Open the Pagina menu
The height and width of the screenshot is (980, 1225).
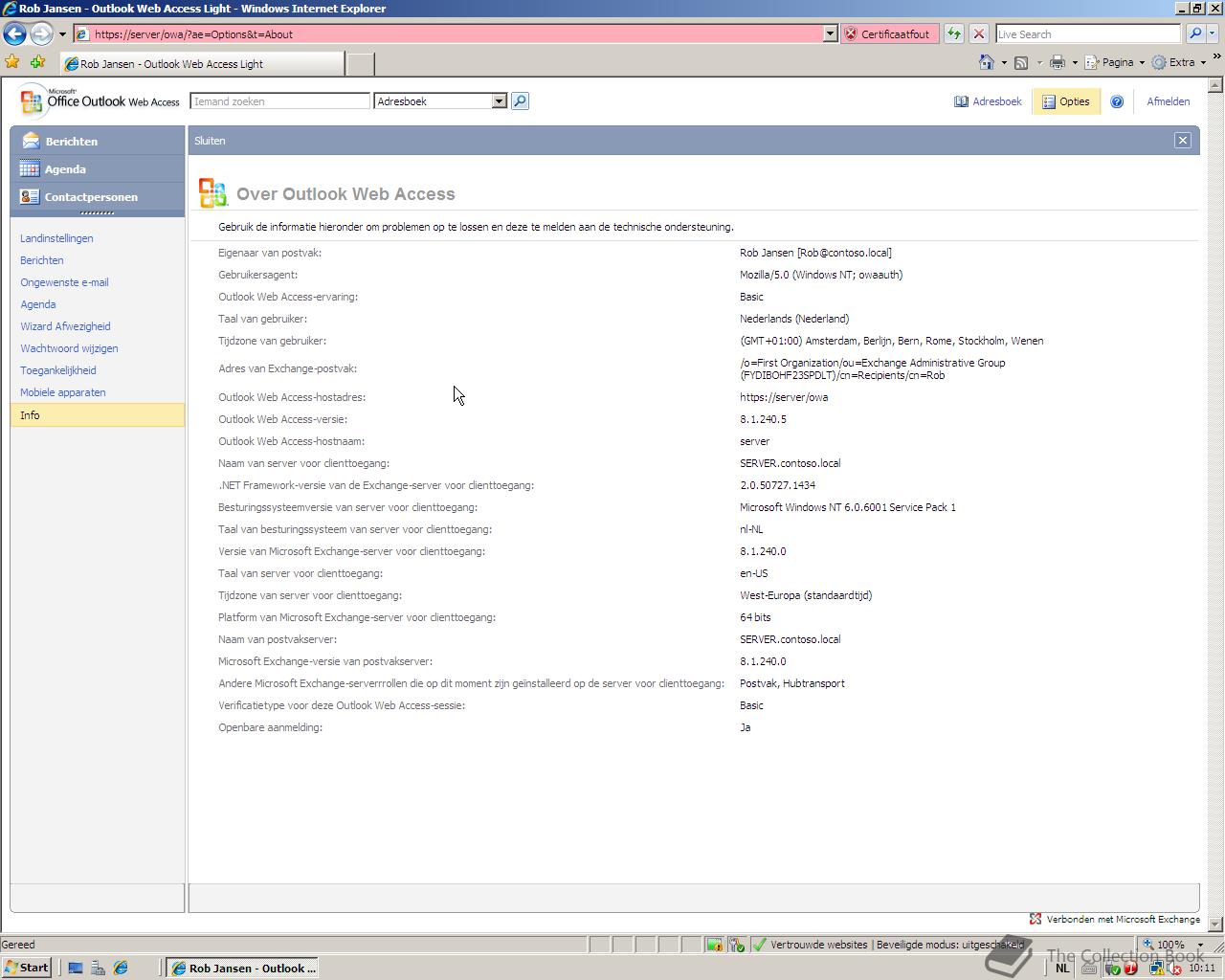click(x=1115, y=62)
